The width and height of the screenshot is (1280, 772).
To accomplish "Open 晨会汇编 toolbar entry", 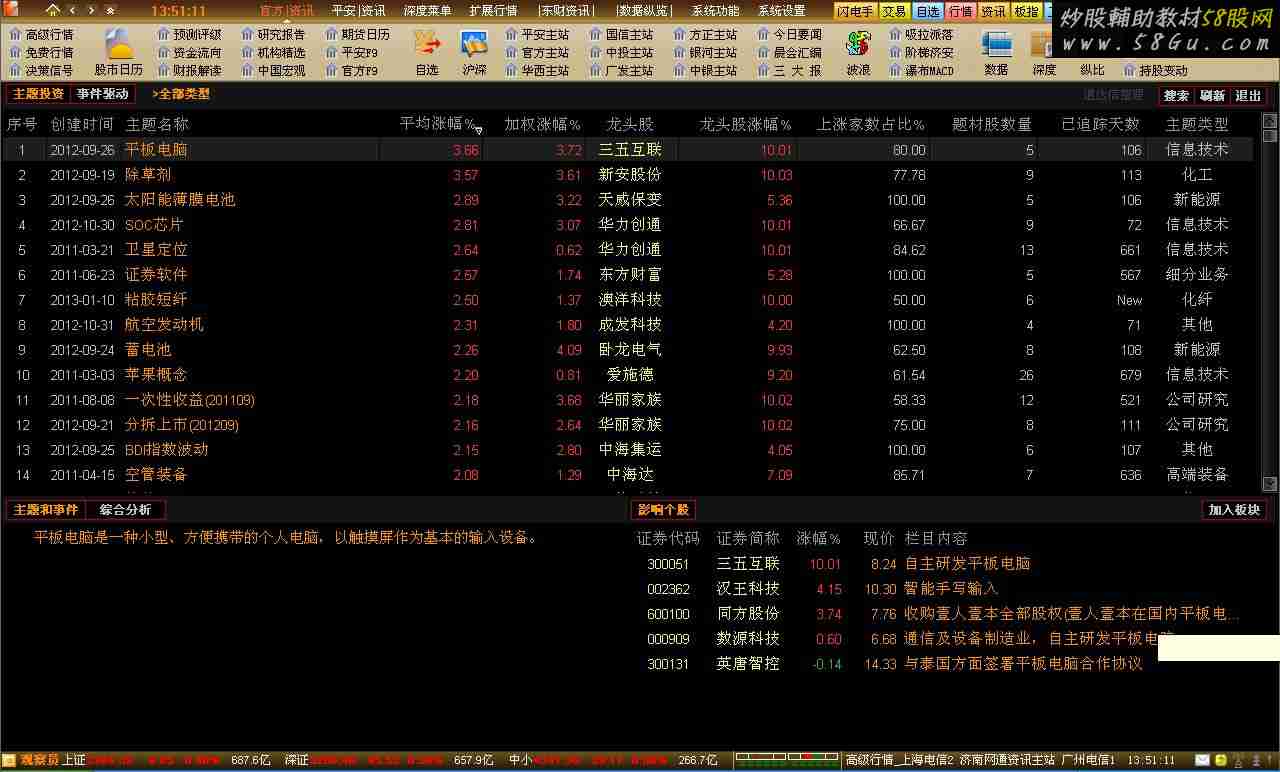I will point(790,52).
